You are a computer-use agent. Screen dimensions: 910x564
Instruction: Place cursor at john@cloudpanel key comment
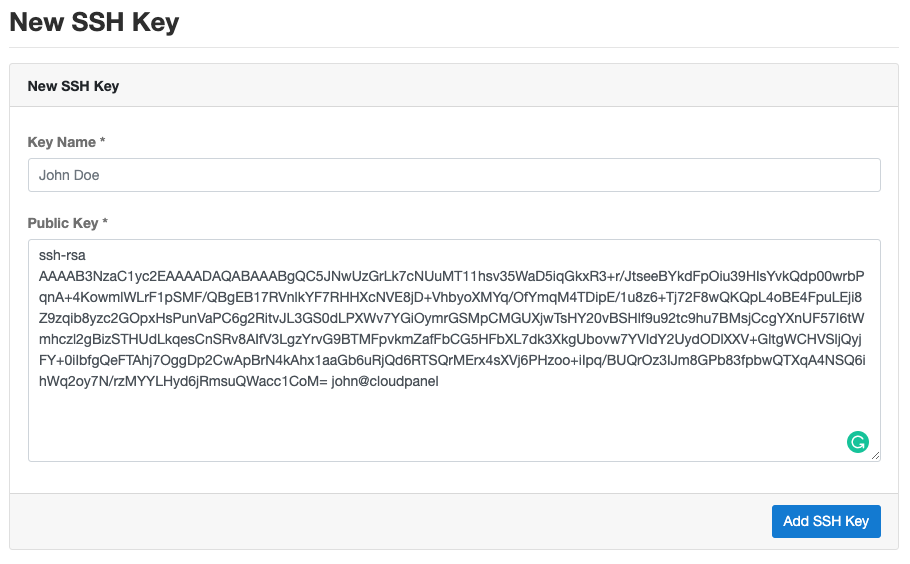385,381
